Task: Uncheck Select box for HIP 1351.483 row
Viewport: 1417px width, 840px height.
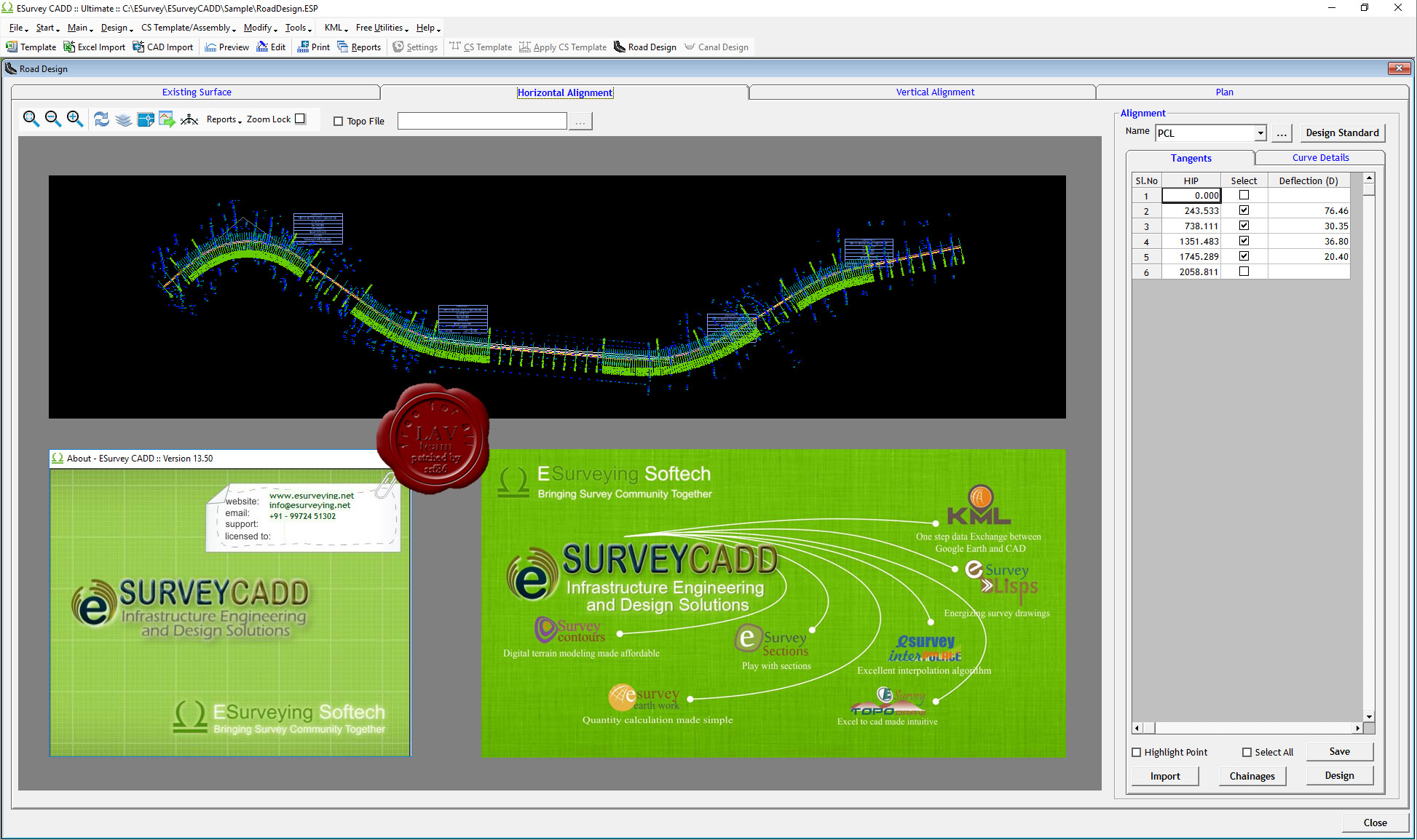Action: 1244,241
